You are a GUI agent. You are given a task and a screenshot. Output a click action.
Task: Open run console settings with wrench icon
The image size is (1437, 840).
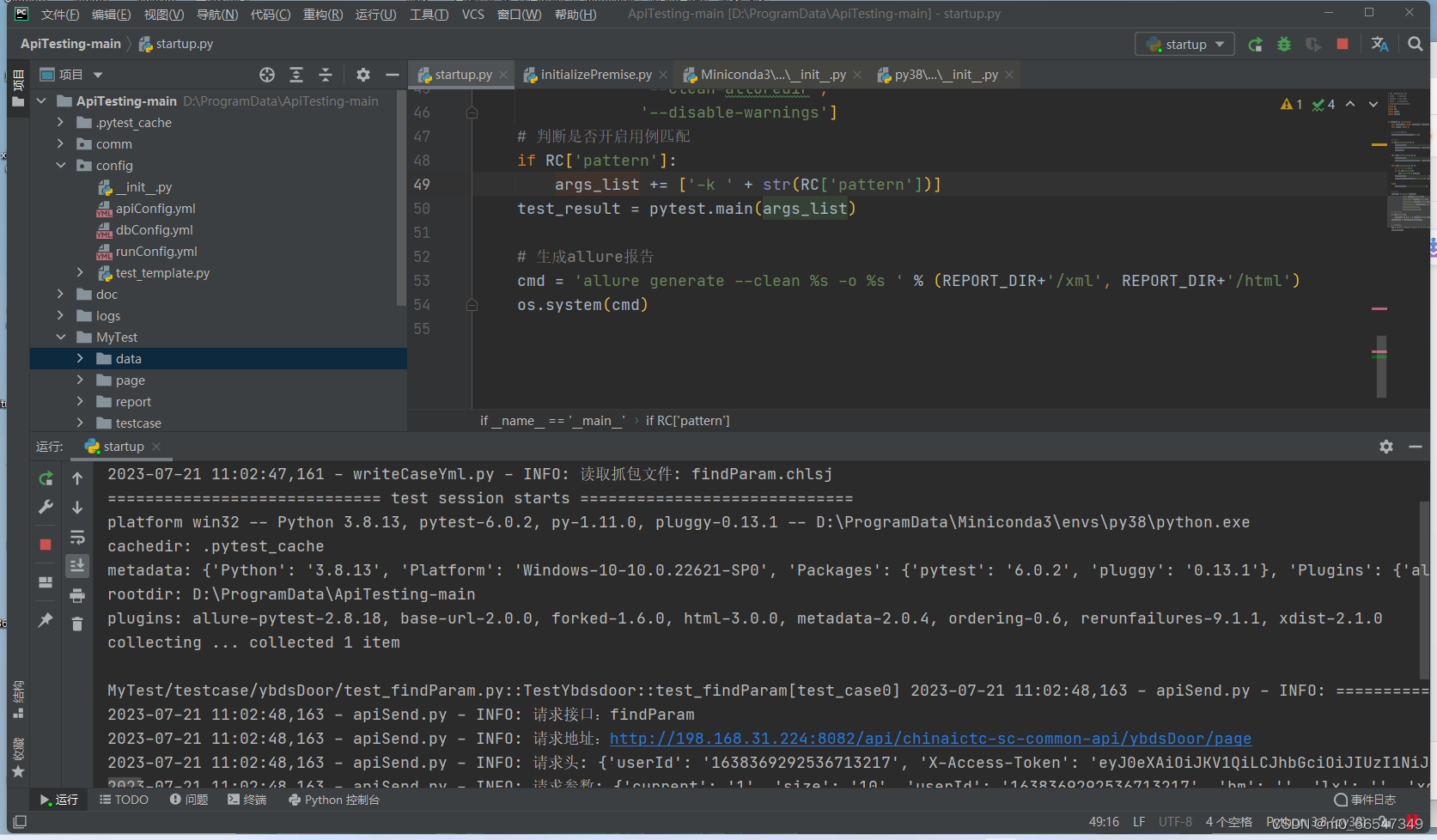point(46,506)
